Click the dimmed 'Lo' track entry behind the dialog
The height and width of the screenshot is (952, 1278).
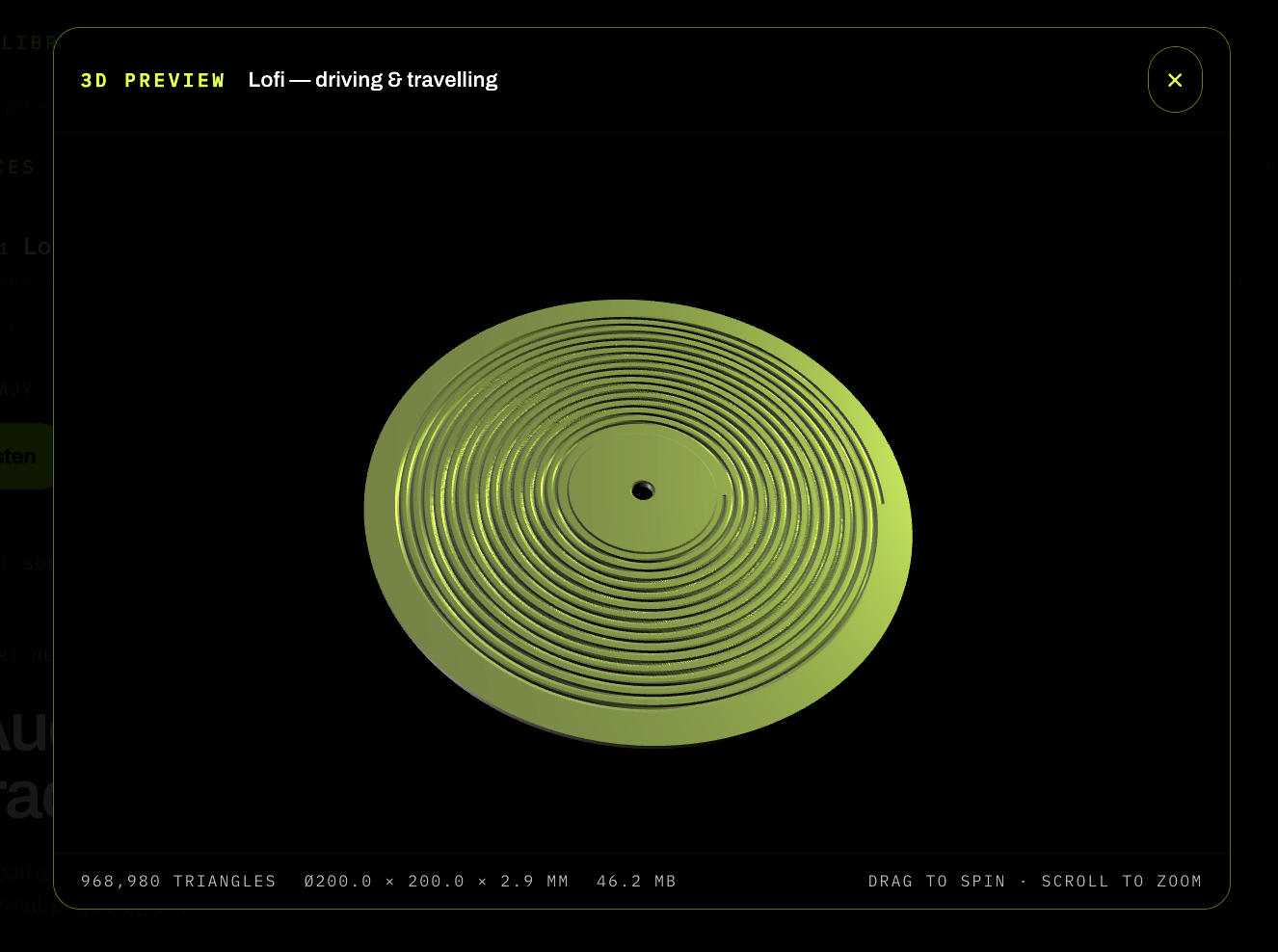coord(37,247)
